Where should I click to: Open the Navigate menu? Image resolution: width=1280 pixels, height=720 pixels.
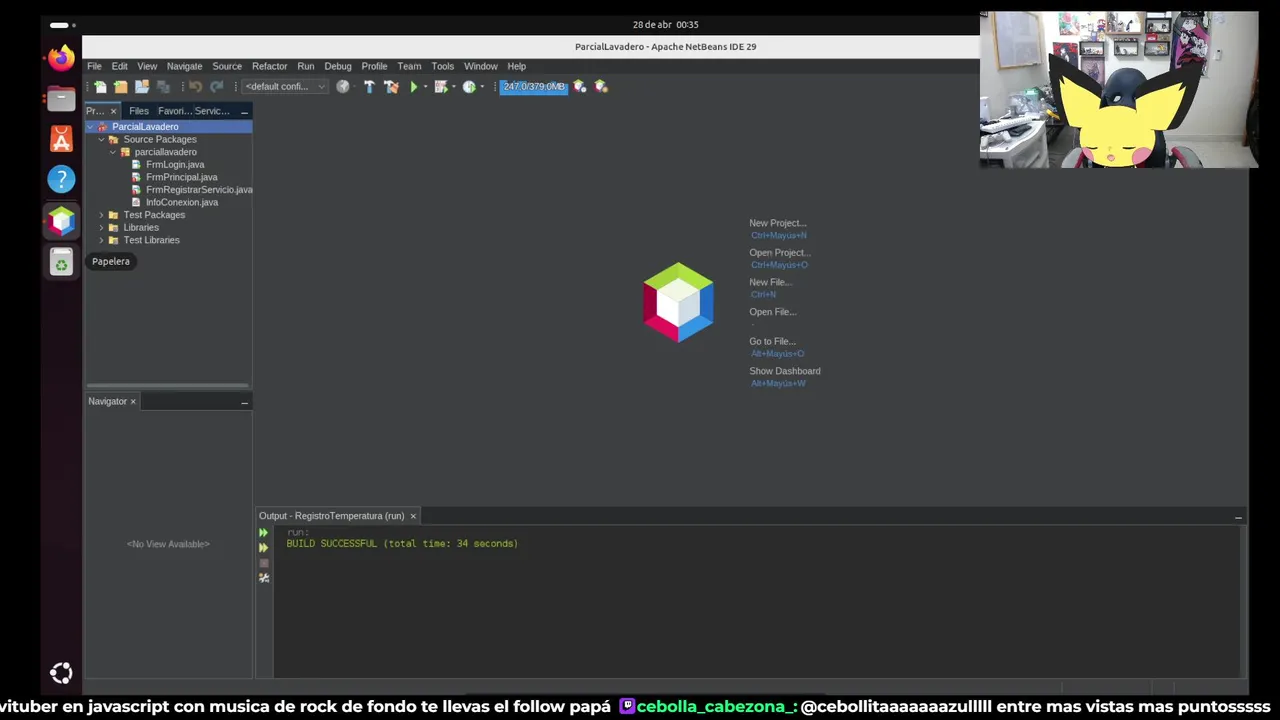click(x=184, y=66)
